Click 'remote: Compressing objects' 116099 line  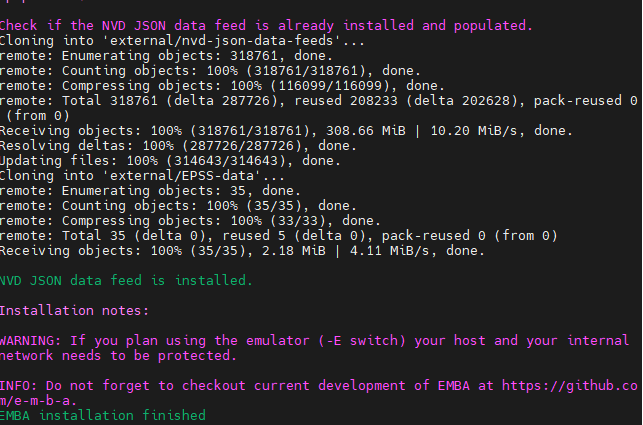222,86
